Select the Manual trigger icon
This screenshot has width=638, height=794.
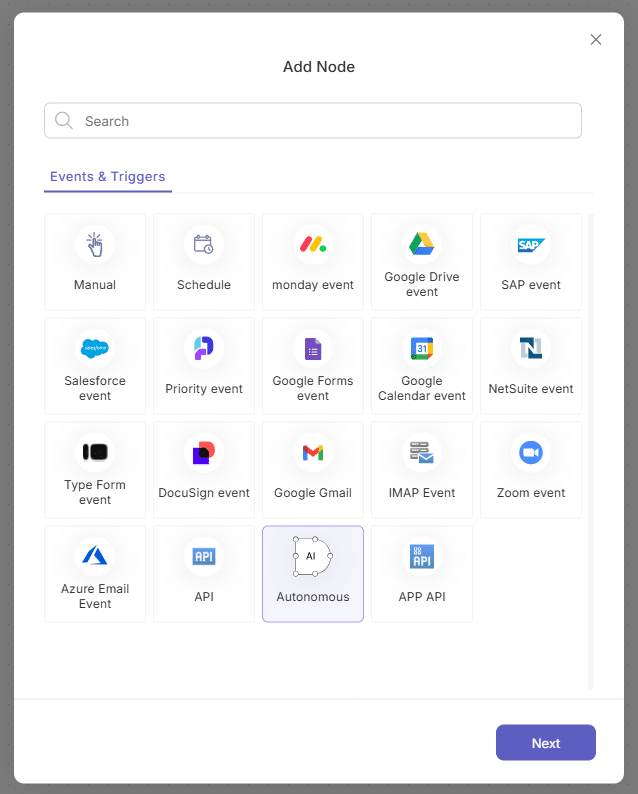pyautogui.click(x=95, y=245)
